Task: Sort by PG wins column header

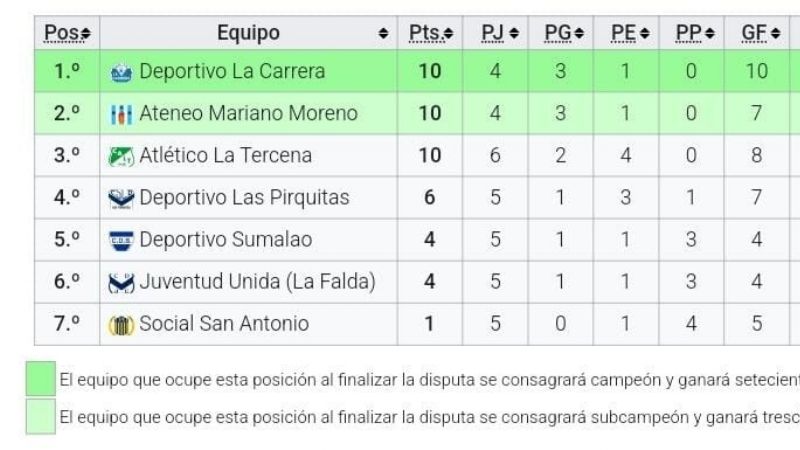Action: point(564,33)
